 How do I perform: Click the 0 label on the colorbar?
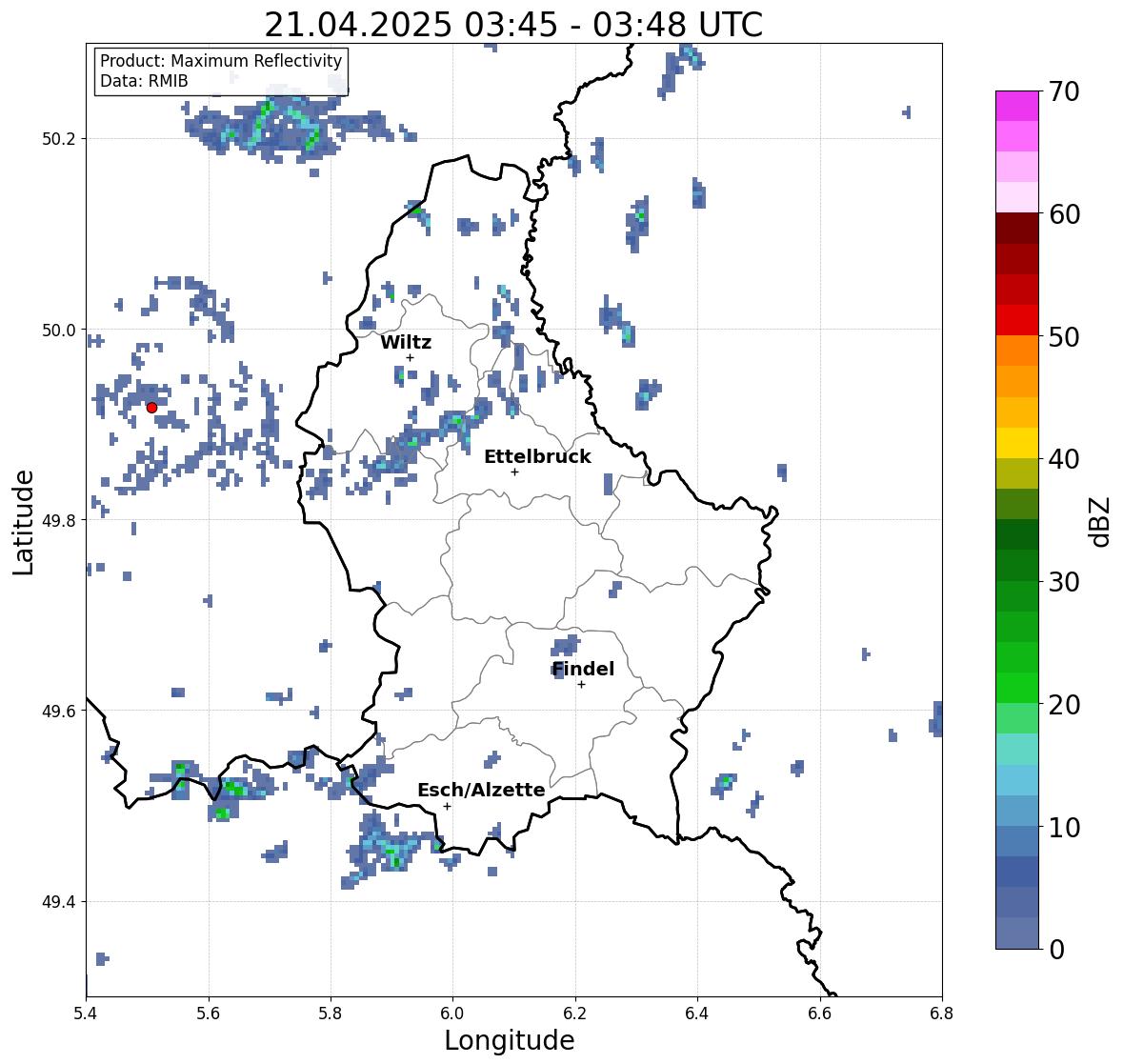pos(1056,950)
